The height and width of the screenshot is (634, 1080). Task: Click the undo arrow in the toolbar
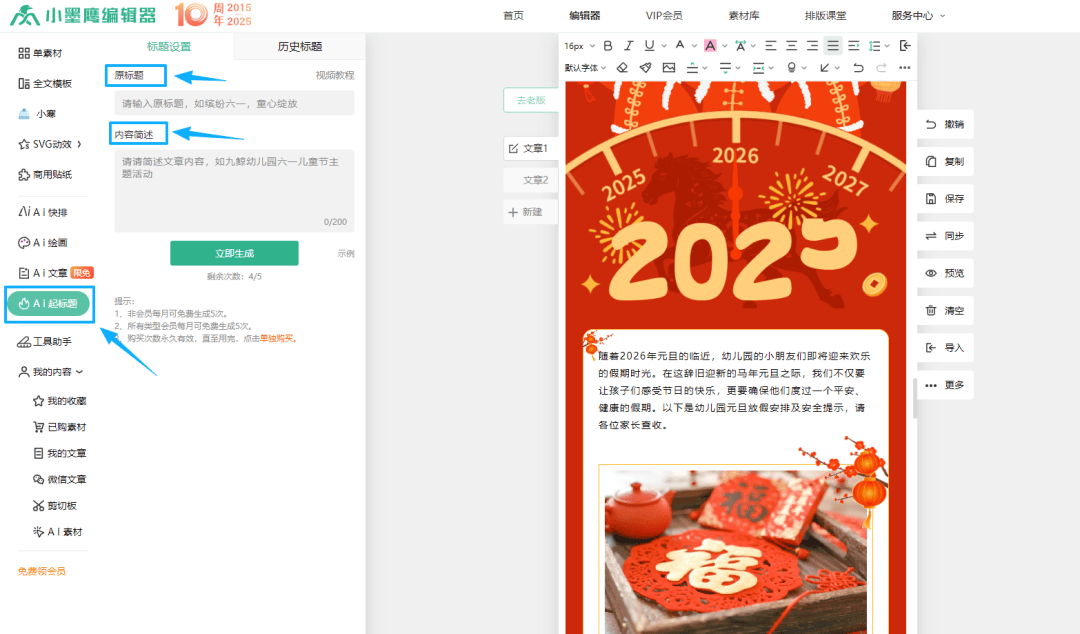click(x=858, y=68)
